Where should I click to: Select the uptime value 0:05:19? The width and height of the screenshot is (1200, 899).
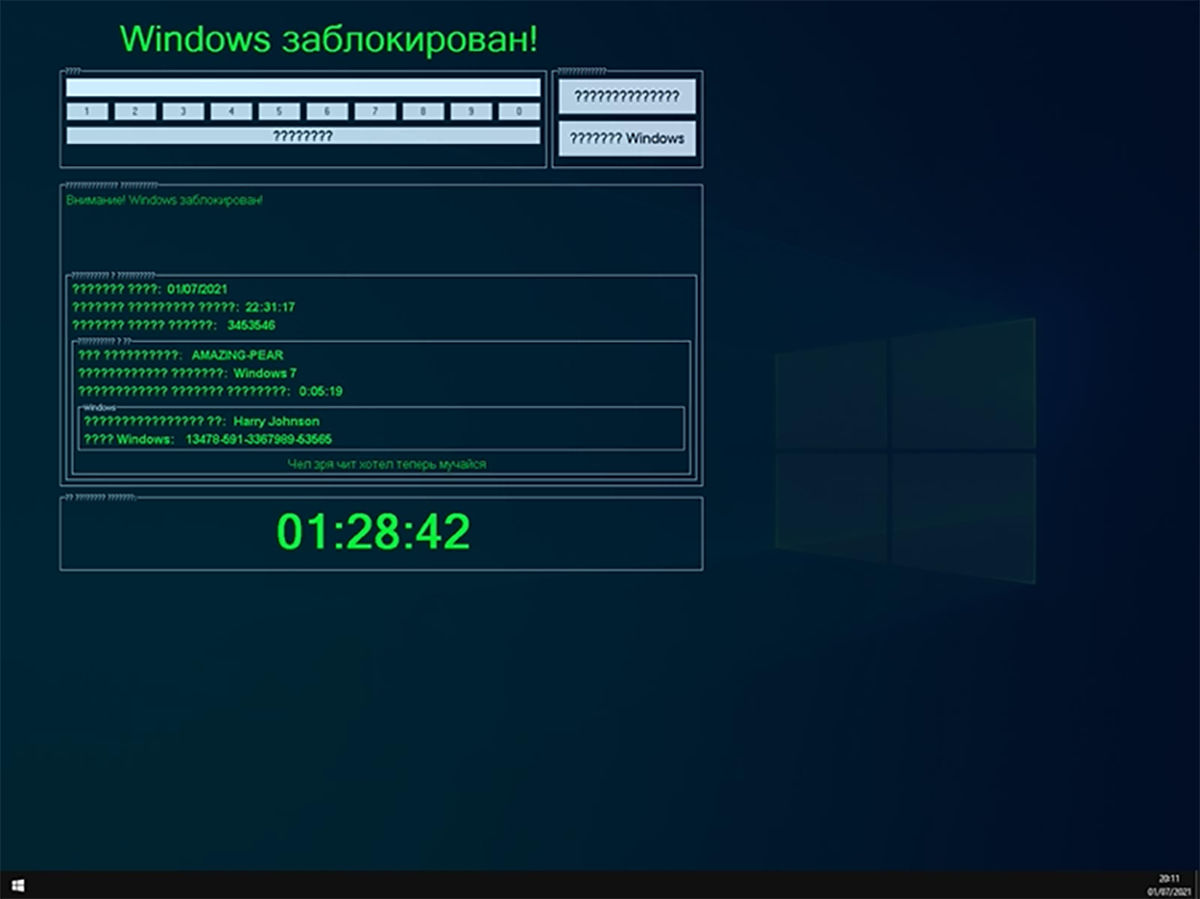[321, 391]
